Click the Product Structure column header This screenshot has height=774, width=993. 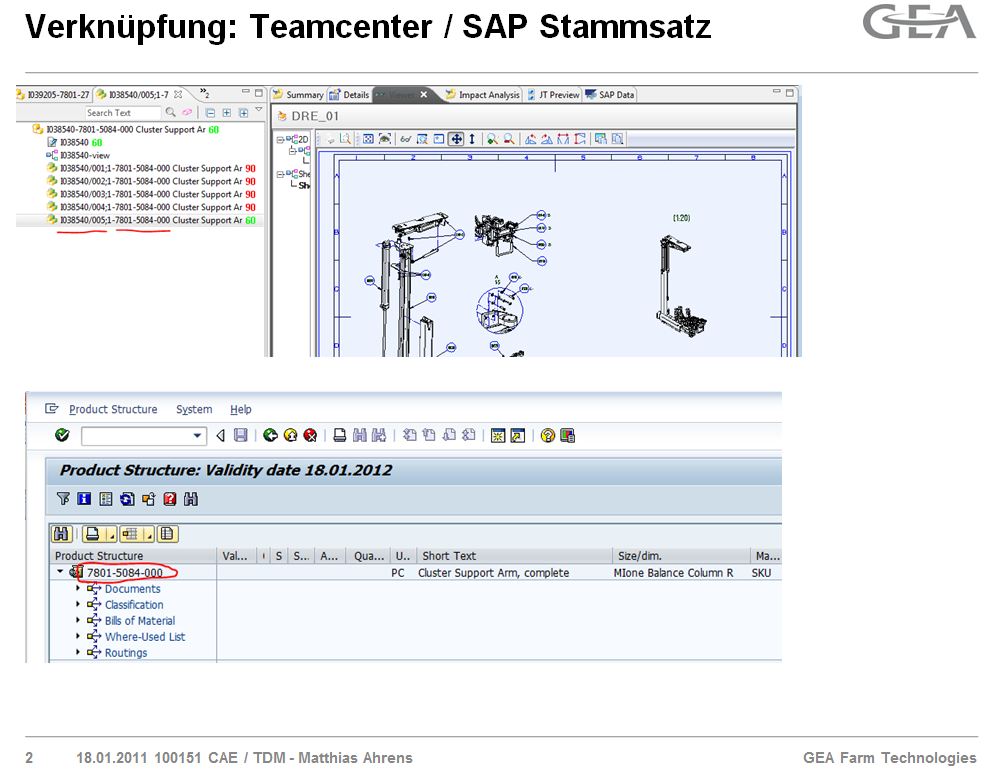coord(133,555)
